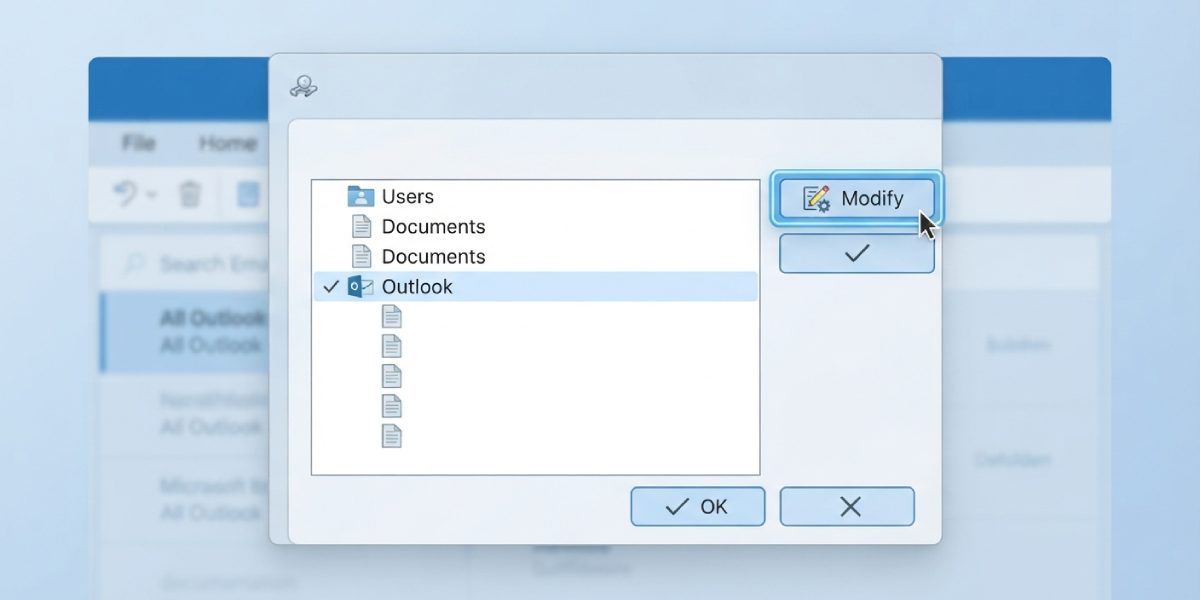Click the Users folder icon
1200x600 pixels.
[360, 196]
